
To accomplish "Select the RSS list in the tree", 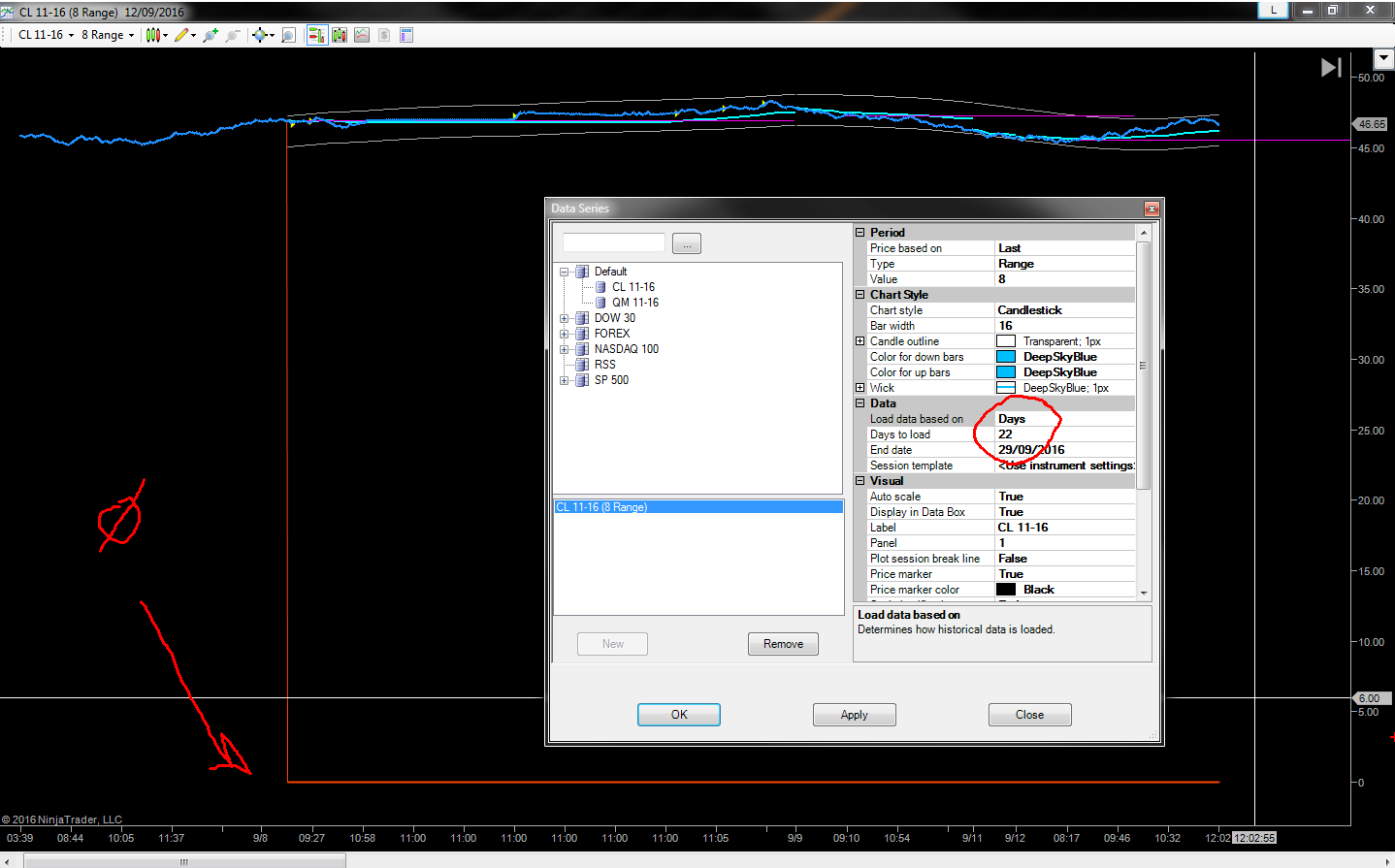I will [x=605, y=365].
